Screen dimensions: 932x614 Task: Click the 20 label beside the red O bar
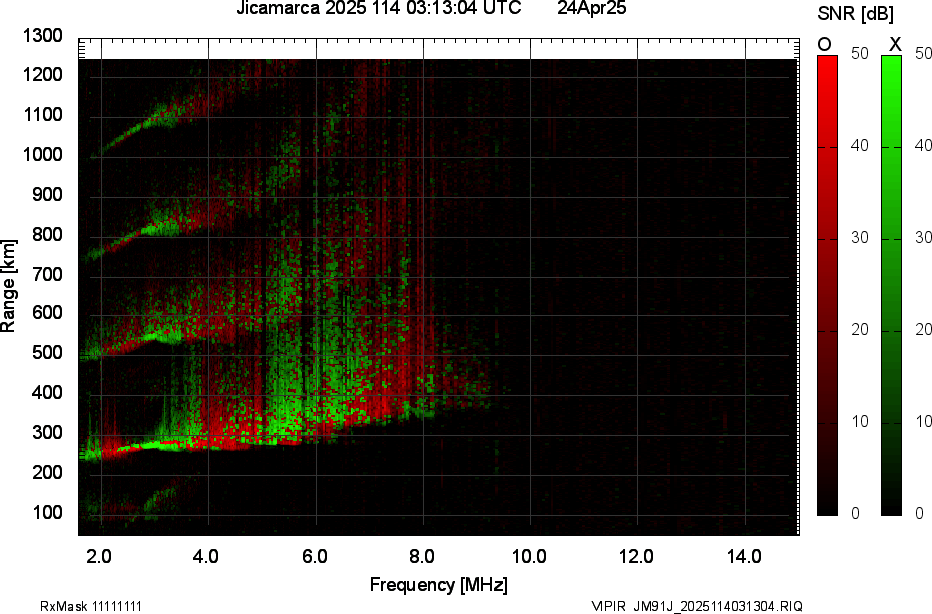click(x=860, y=330)
